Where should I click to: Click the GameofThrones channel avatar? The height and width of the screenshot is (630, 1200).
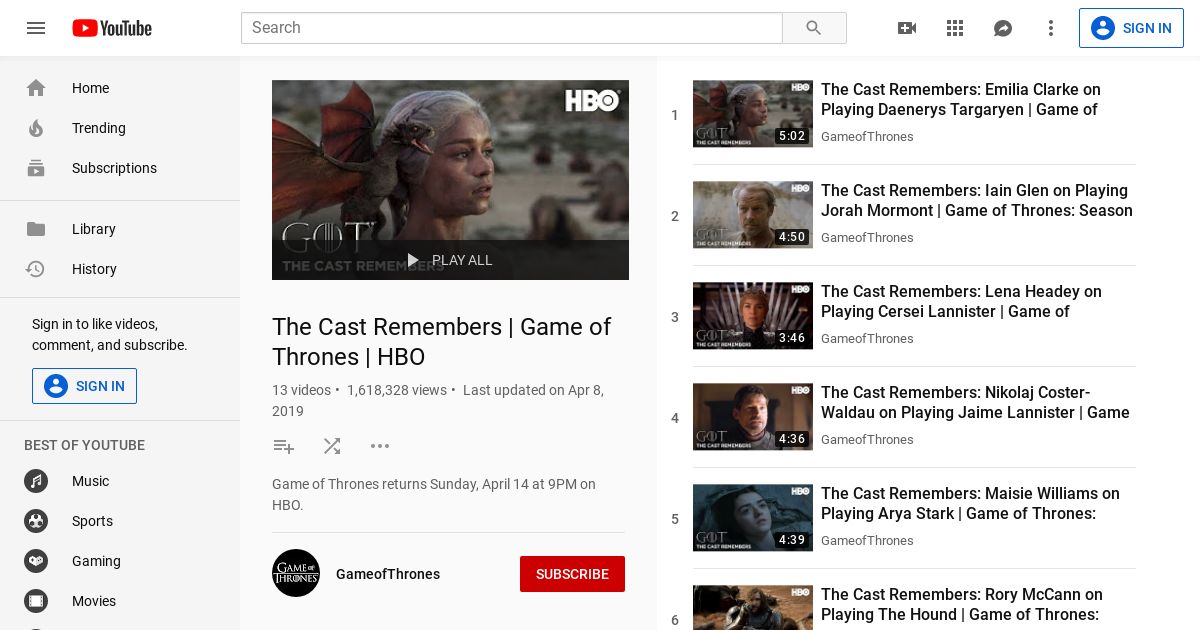tap(296, 573)
